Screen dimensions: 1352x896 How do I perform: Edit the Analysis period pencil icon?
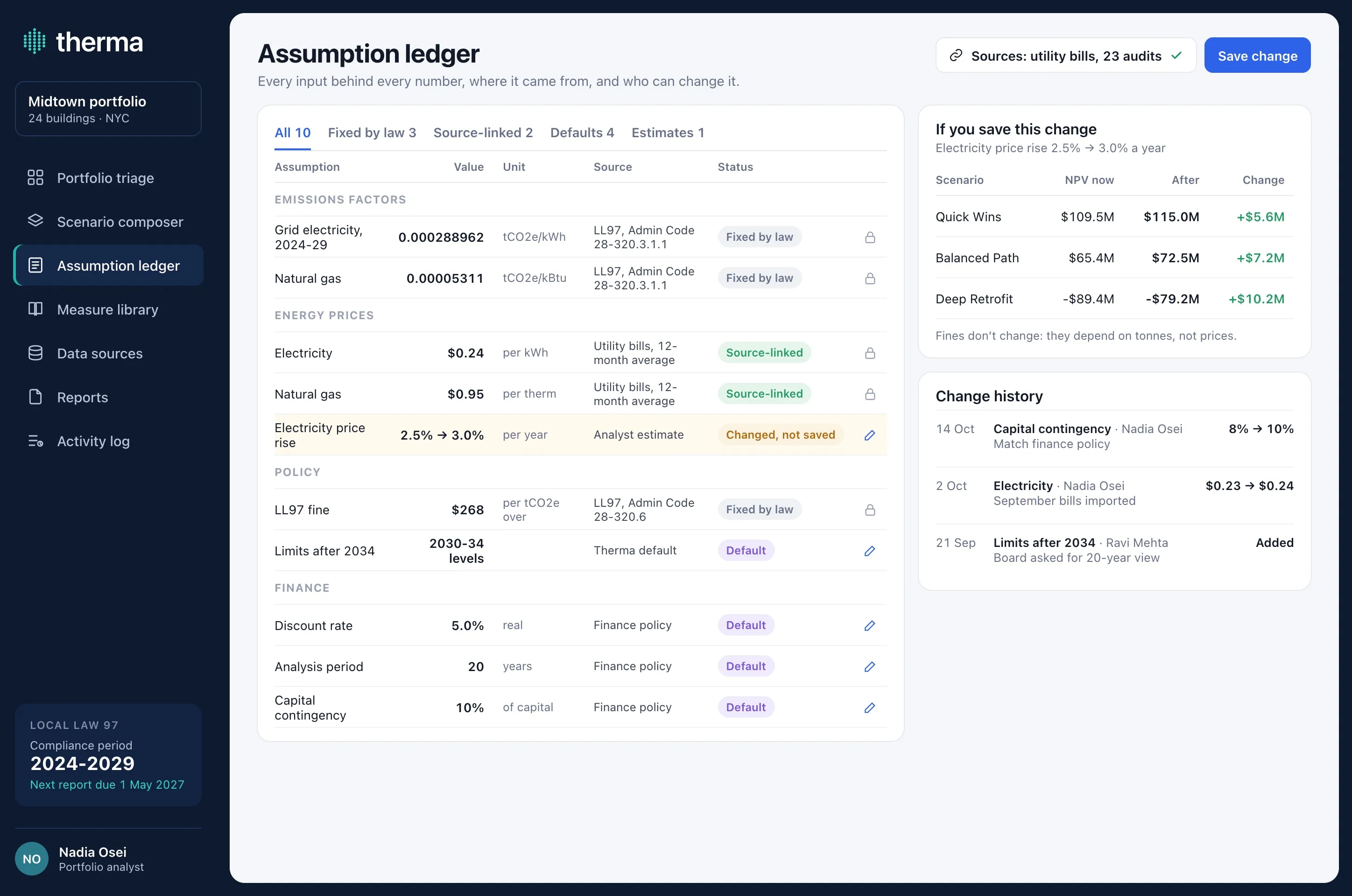point(870,667)
